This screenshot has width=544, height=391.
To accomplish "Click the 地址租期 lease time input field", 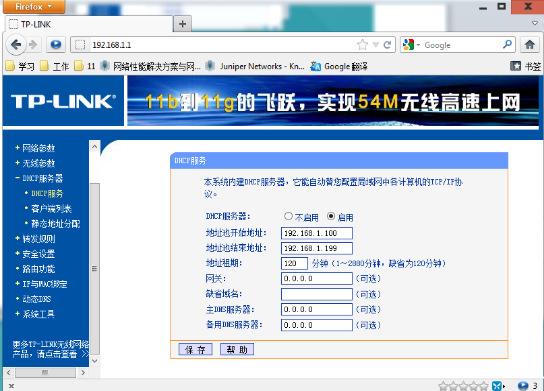I will point(294,263).
